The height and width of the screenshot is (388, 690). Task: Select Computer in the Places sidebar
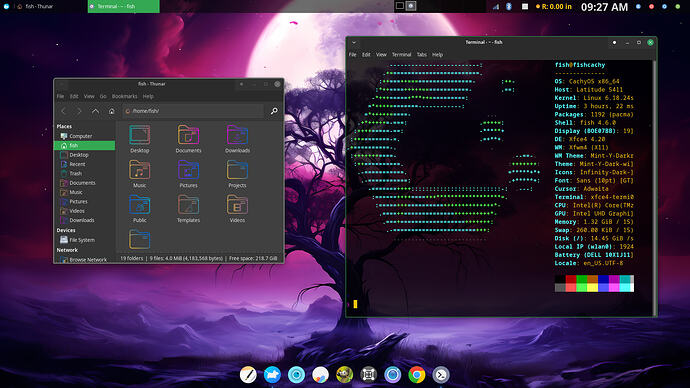point(84,136)
